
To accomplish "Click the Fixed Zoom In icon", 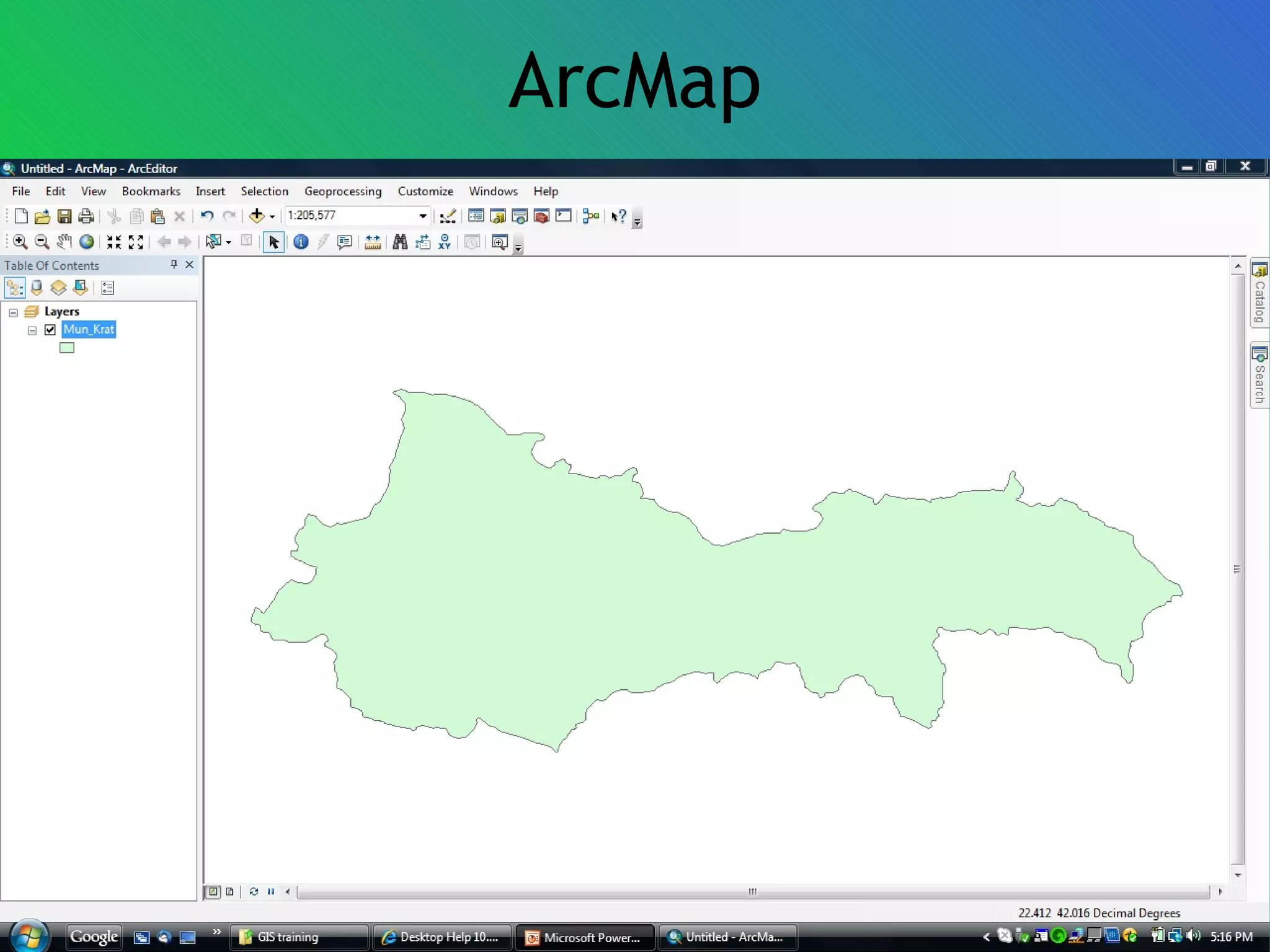I will [113, 242].
